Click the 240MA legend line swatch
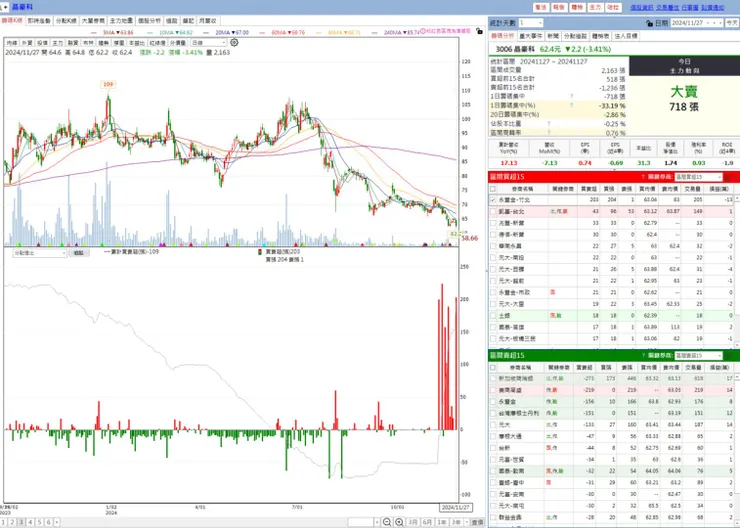 (x=374, y=33)
